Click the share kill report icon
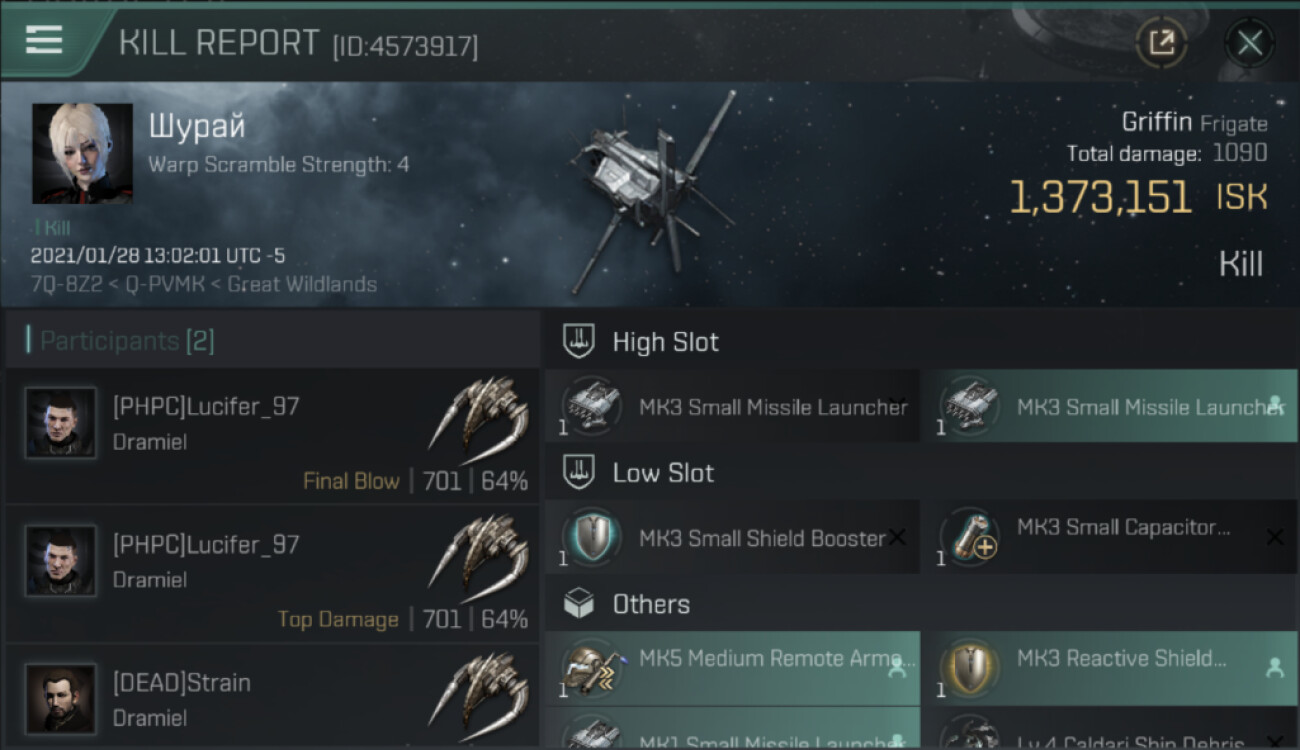The width and height of the screenshot is (1300, 750). click(1161, 42)
